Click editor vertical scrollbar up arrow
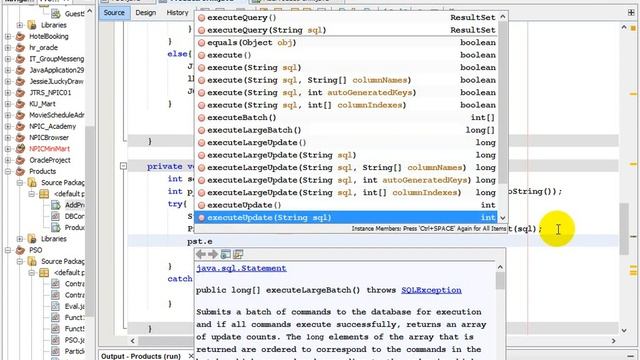 [x=624, y=27]
